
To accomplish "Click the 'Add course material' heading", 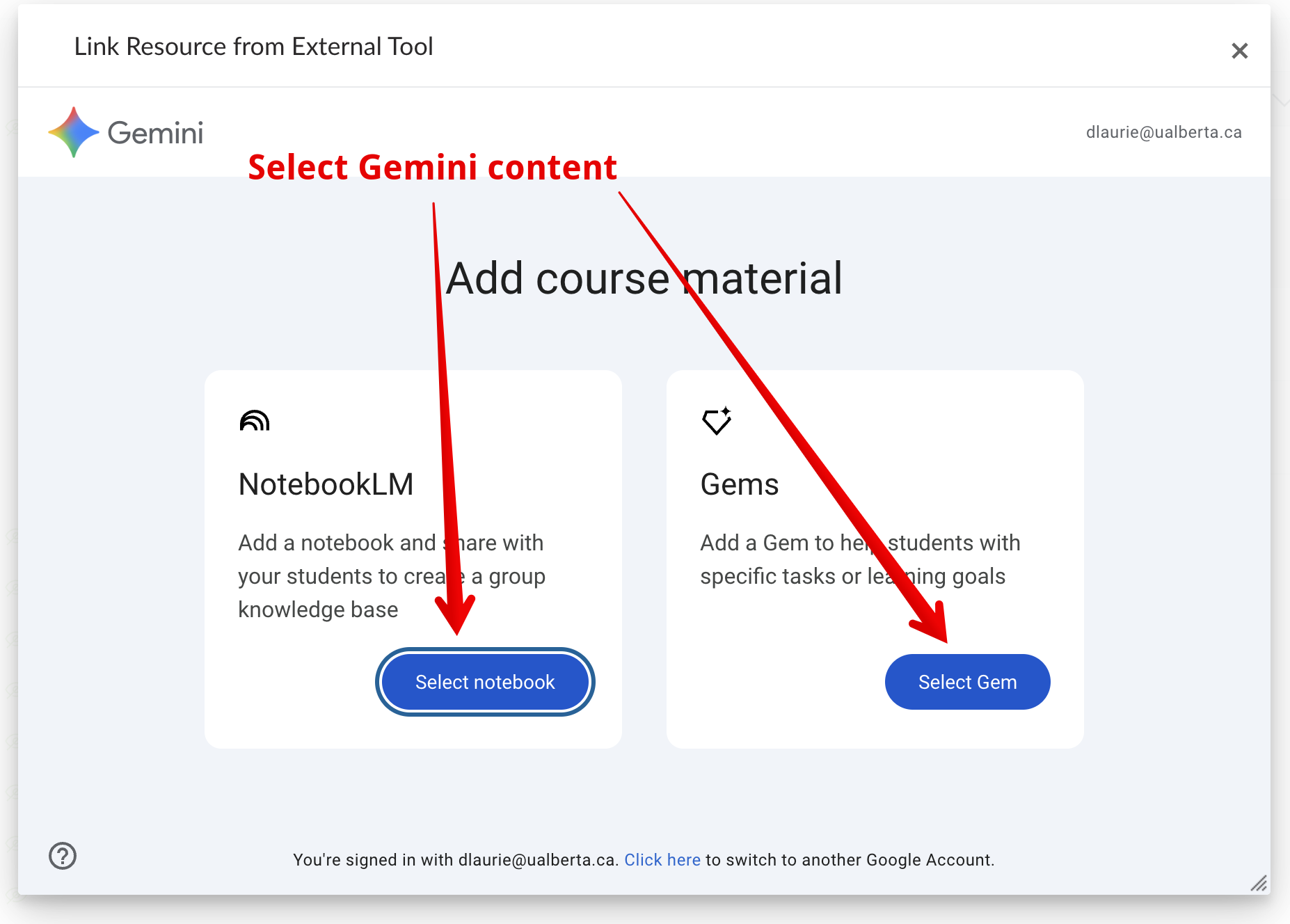I will (644, 278).
